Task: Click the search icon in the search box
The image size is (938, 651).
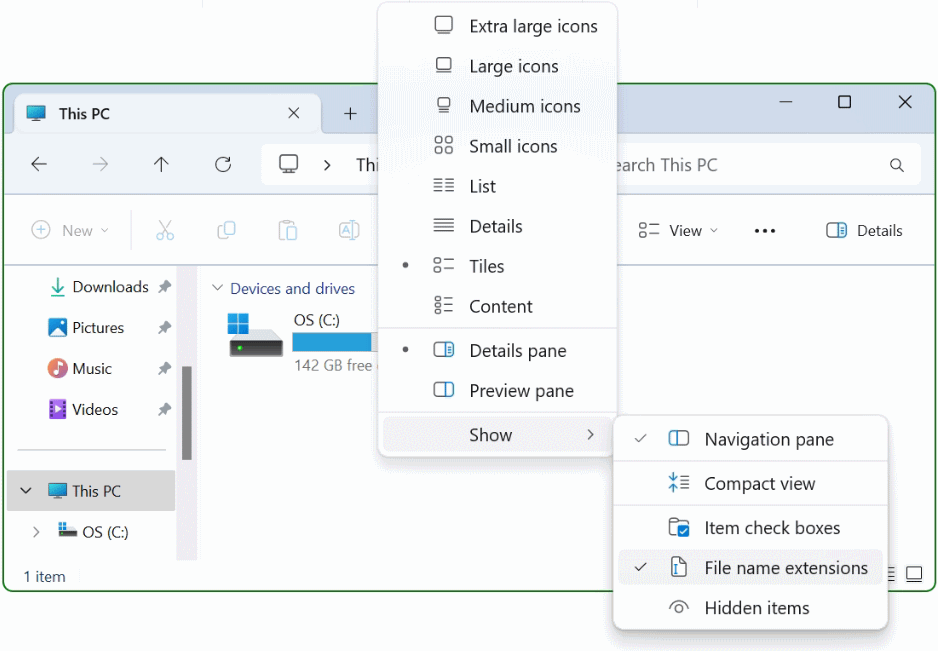Action: tap(896, 165)
